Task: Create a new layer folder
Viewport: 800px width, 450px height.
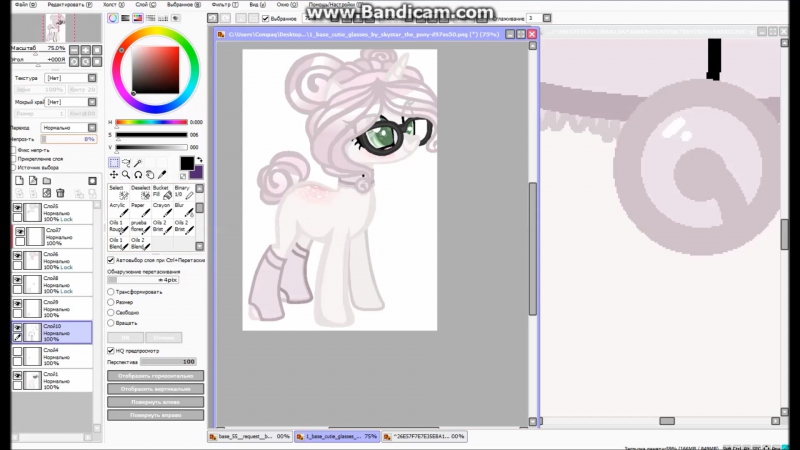Action: click(46, 181)
